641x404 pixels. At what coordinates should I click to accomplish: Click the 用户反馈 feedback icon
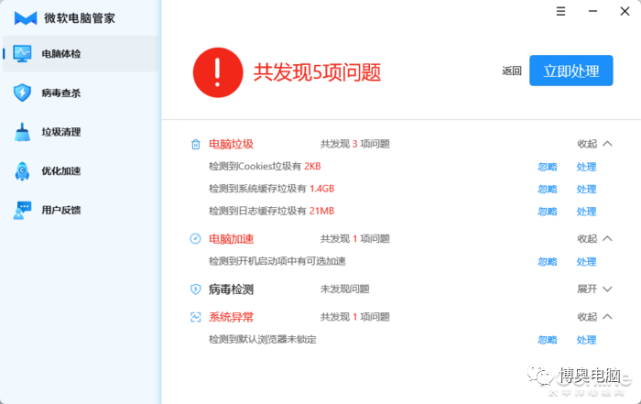[x=22, y=210]
